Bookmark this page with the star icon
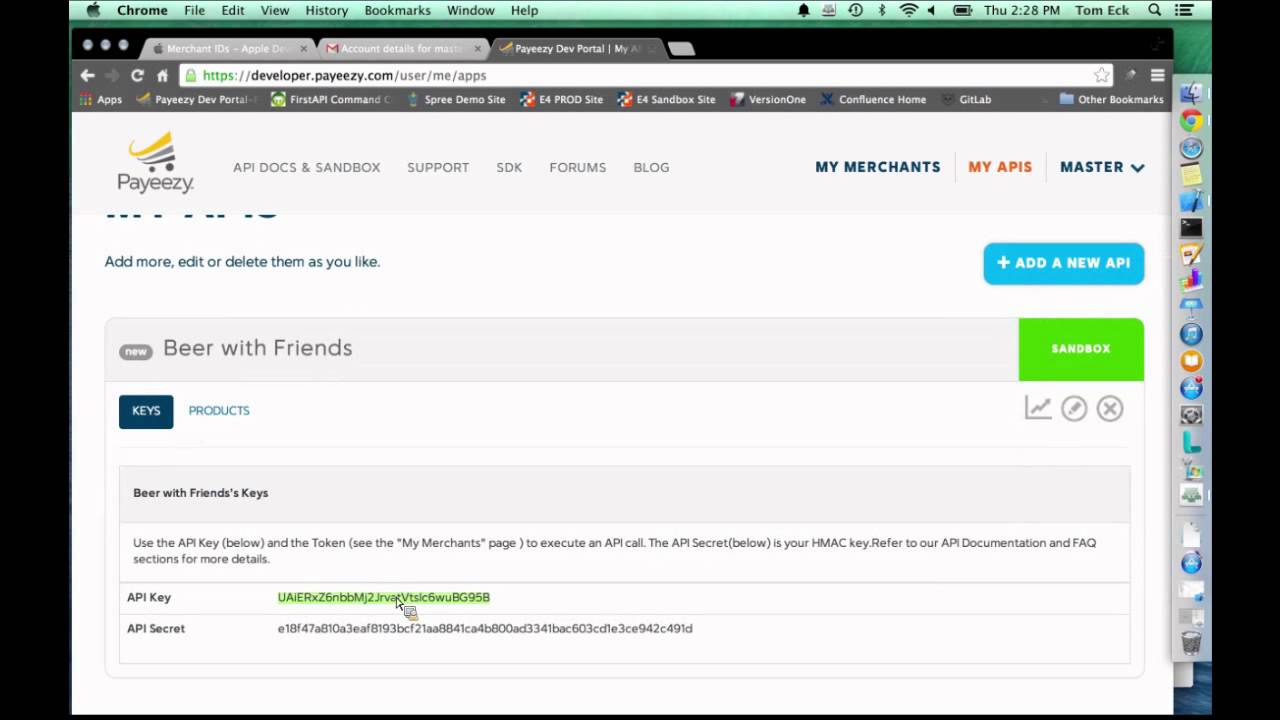This screenshot has width=1280, height=720. click(x=1101, y=75)
